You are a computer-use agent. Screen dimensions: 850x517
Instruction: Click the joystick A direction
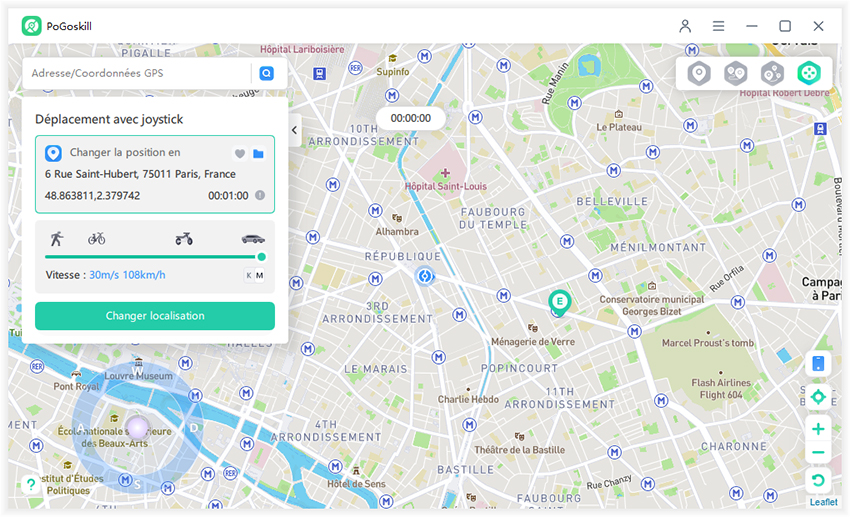tap(81, 428)
